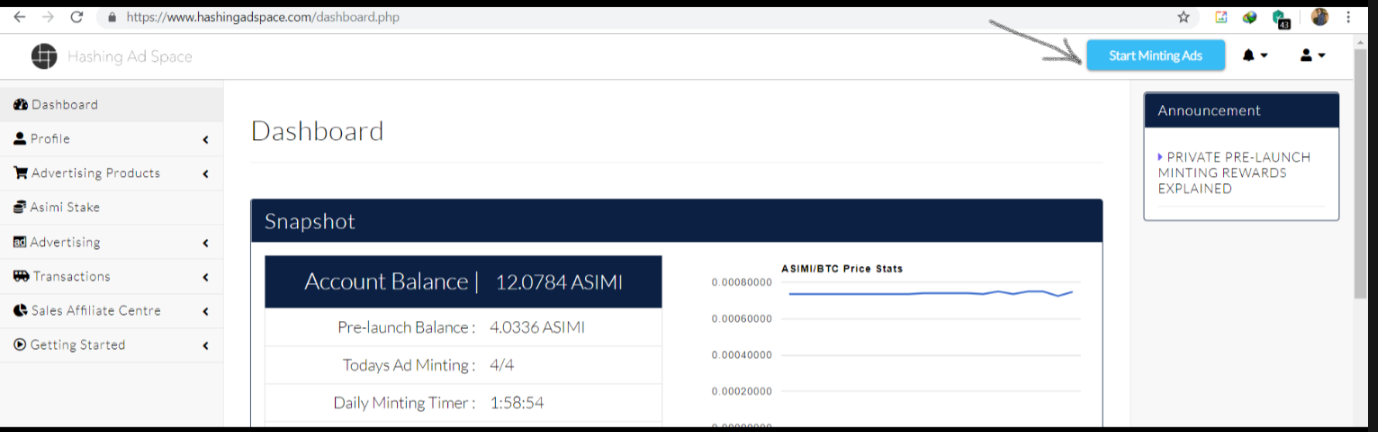Viewport: 1378px width, 432px height.
Task: Click the globe download manager extension icon
Action: [1249, 17]
